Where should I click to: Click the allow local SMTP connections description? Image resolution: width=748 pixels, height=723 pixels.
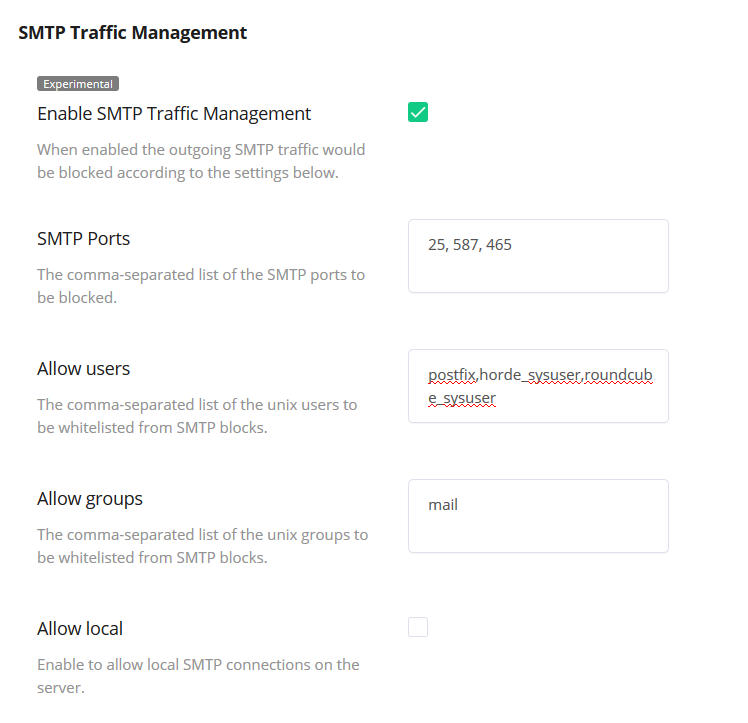[198, 676]
